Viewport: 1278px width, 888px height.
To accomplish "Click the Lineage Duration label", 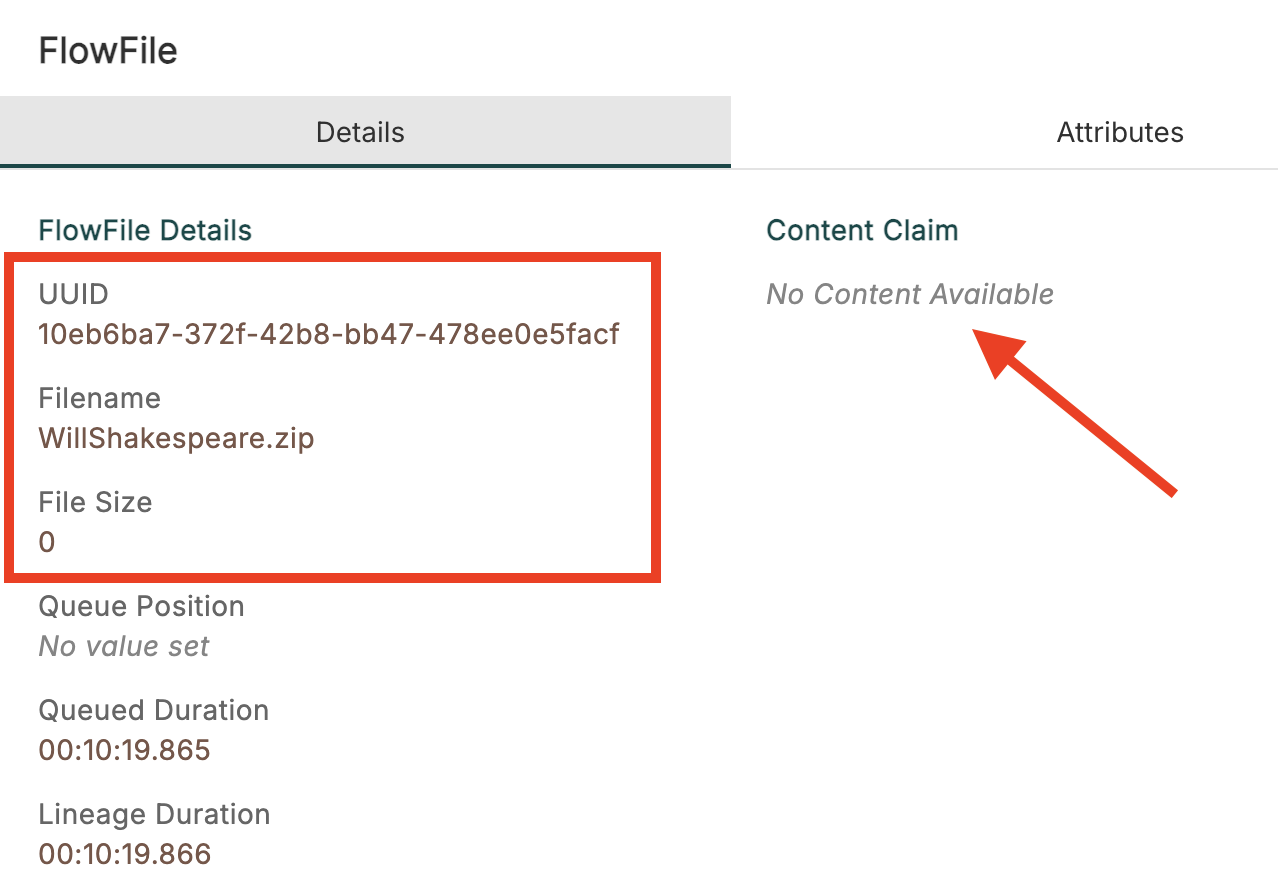I will [x=154, y=814].
